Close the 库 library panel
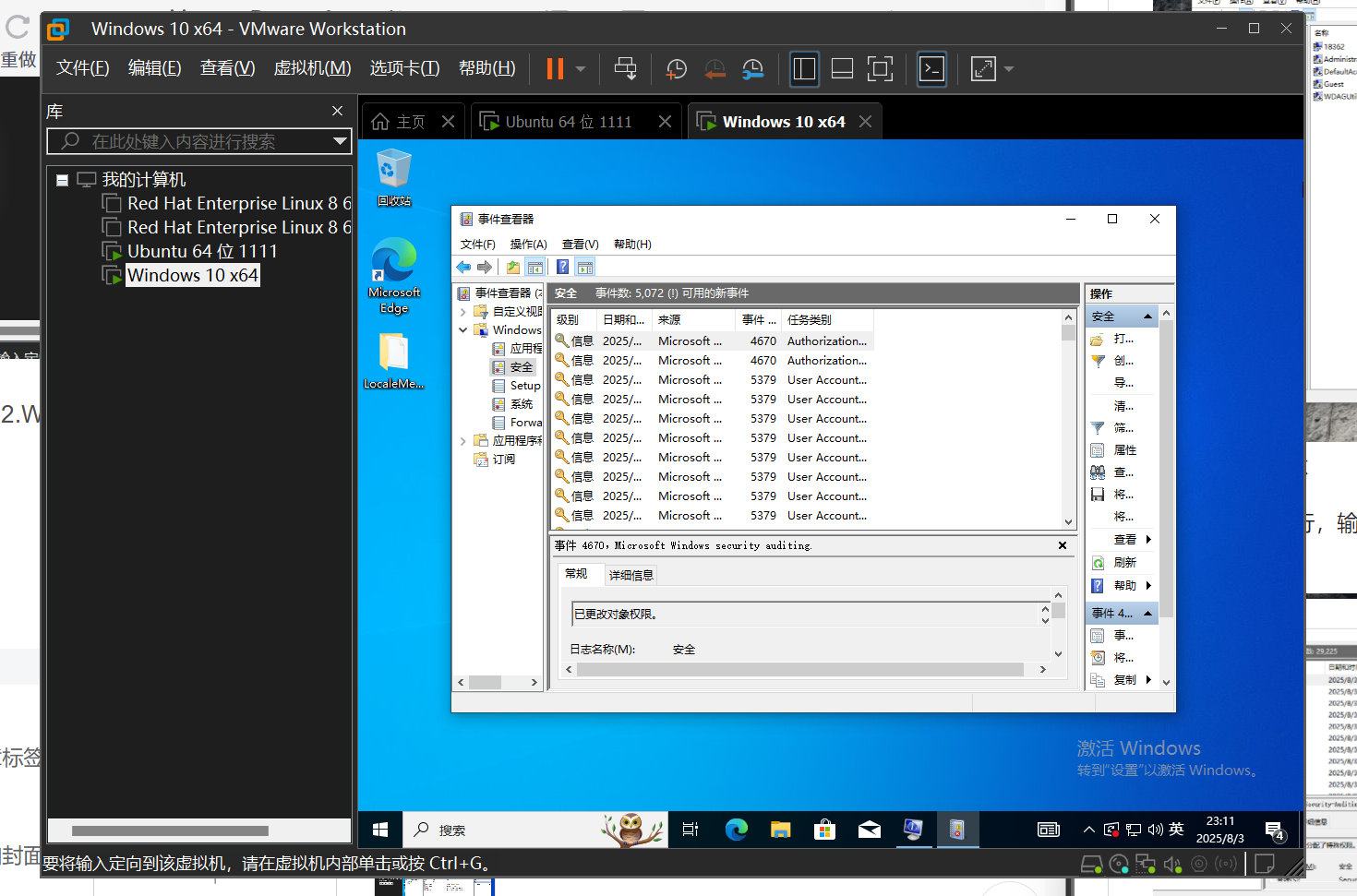1357x896 pixels. (338, 111)
